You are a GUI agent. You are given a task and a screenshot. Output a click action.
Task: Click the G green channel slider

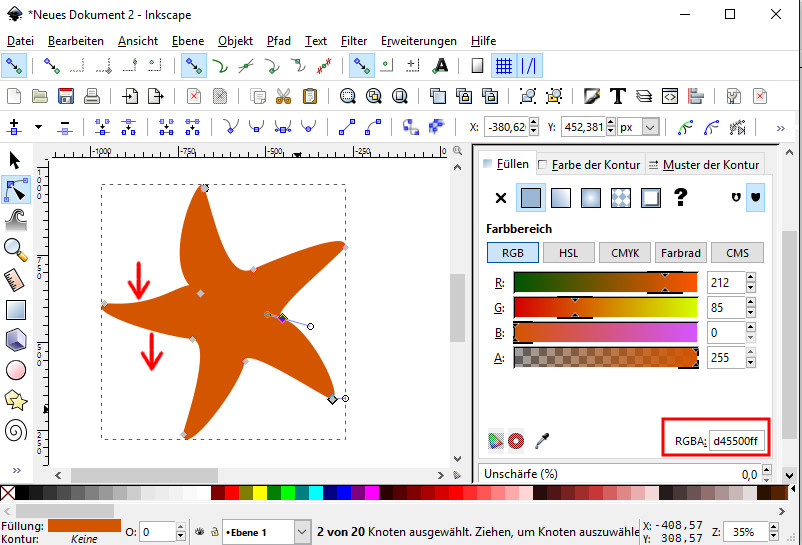604,307
